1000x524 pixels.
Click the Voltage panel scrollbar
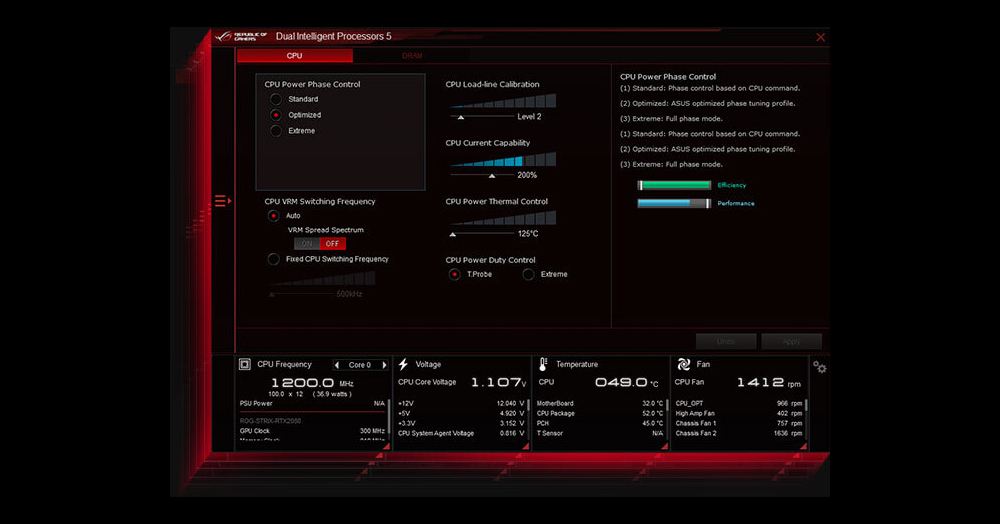(x=529, y=407)
